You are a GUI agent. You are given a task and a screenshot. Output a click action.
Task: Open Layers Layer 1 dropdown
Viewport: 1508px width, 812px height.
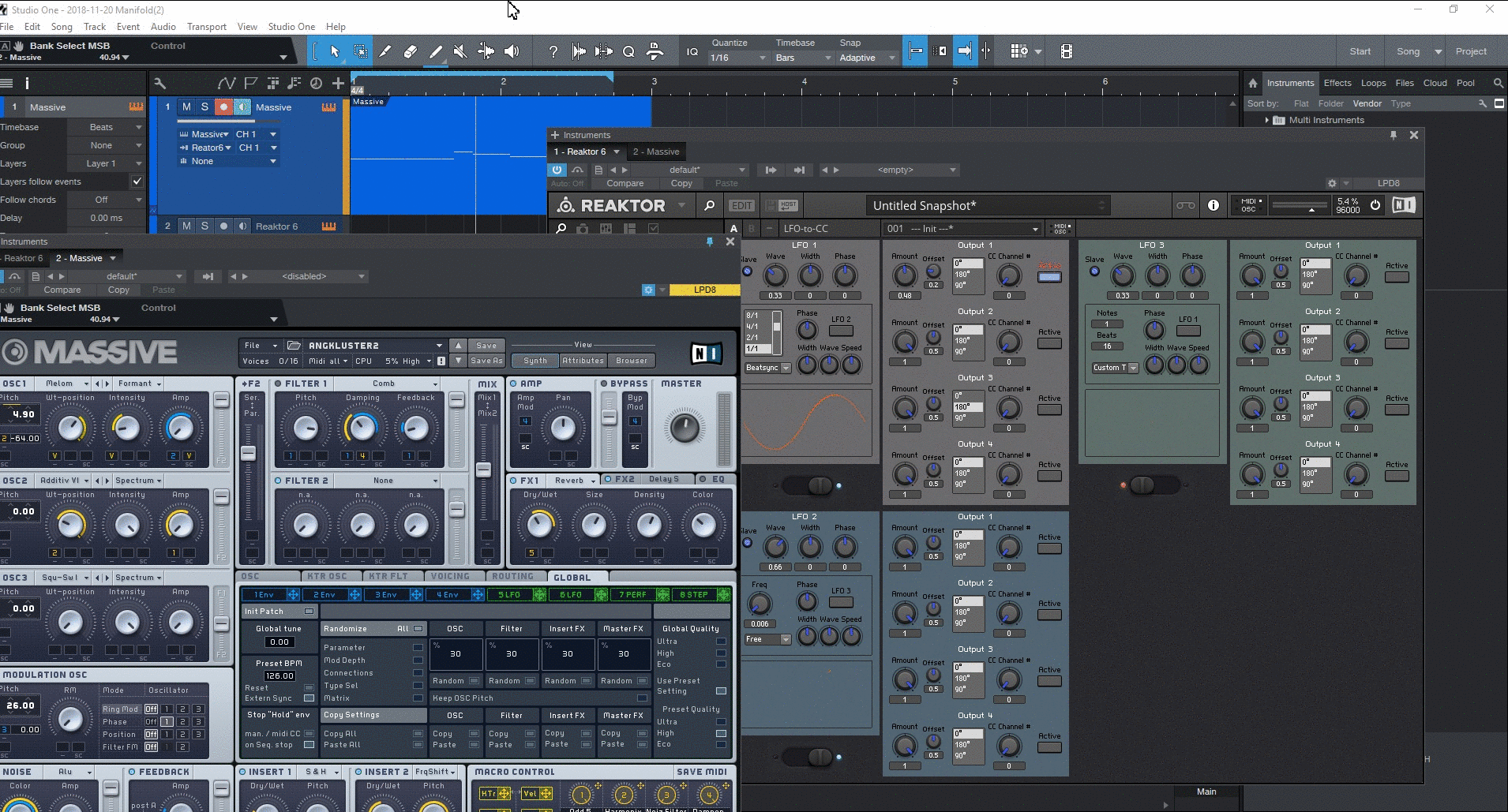[x=106, y=163]
